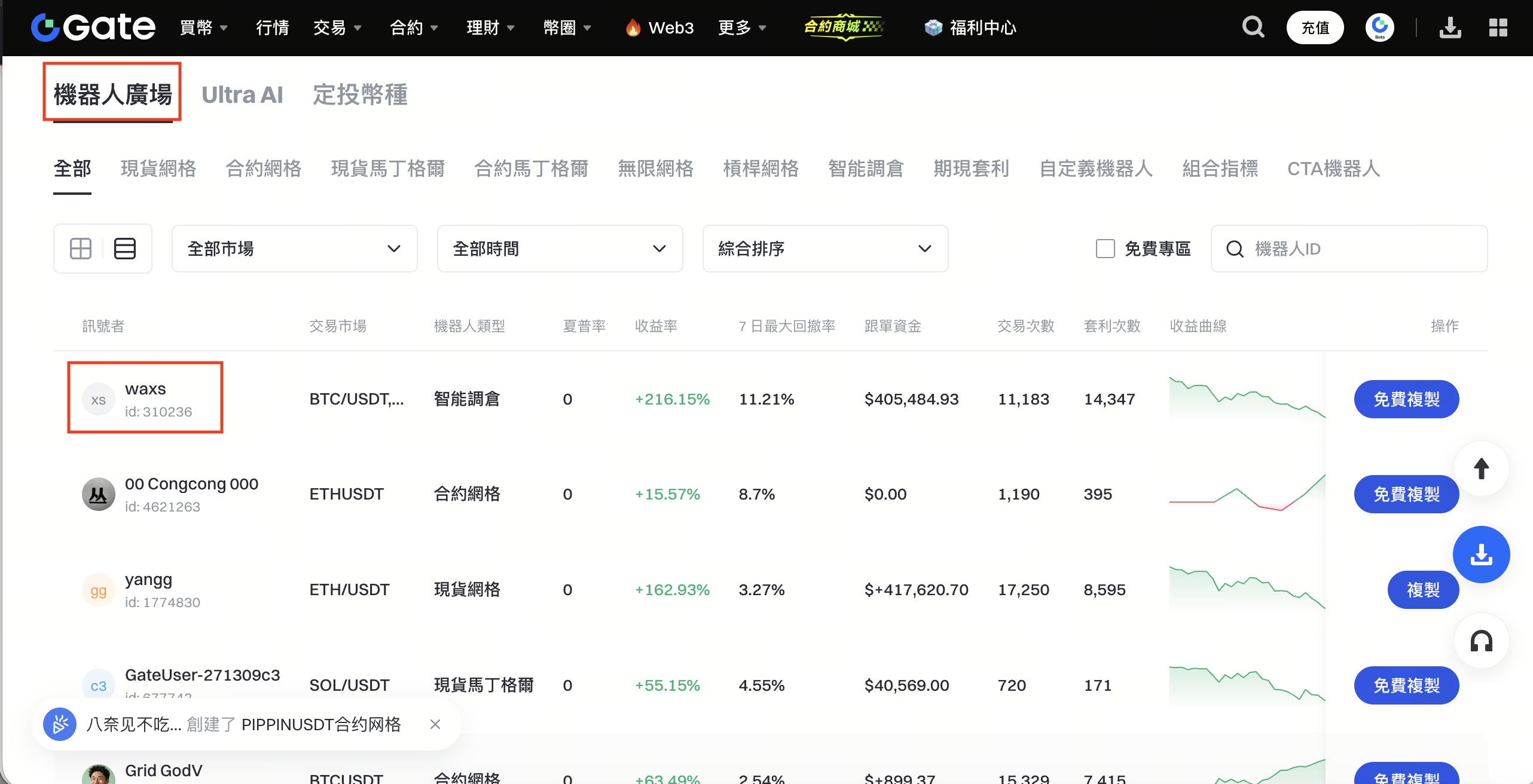Screen dimensions: 1533x784
Task: Click the scroll-to-top arrow button
Action: (x=1481, y=469)
